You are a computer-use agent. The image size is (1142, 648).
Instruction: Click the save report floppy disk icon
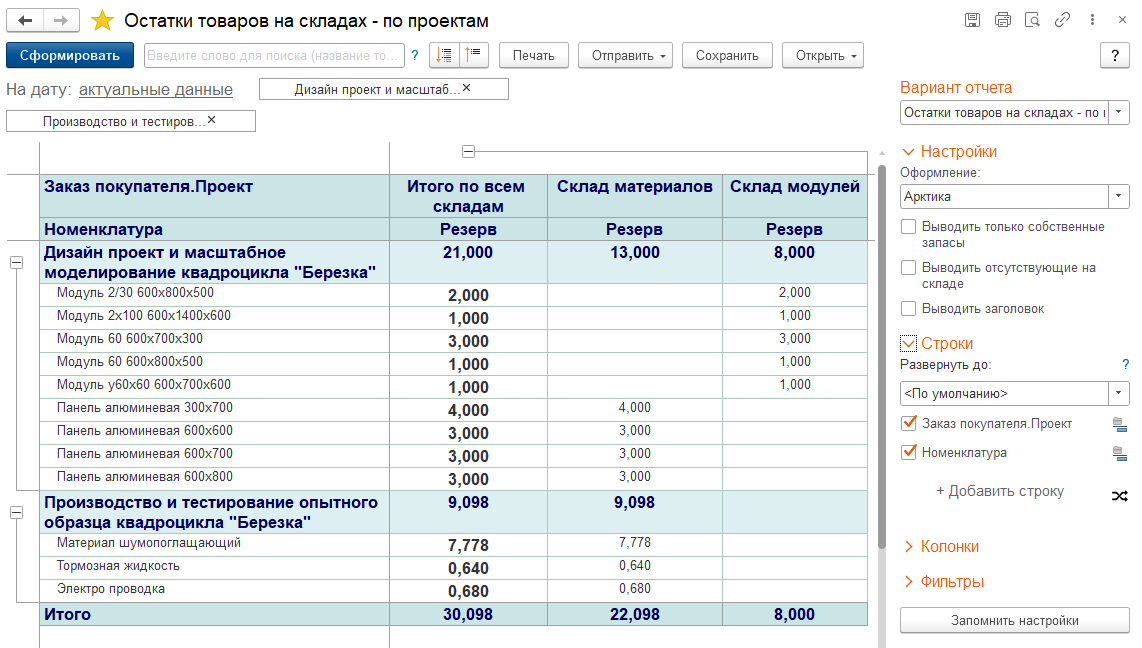coord(971,20)
